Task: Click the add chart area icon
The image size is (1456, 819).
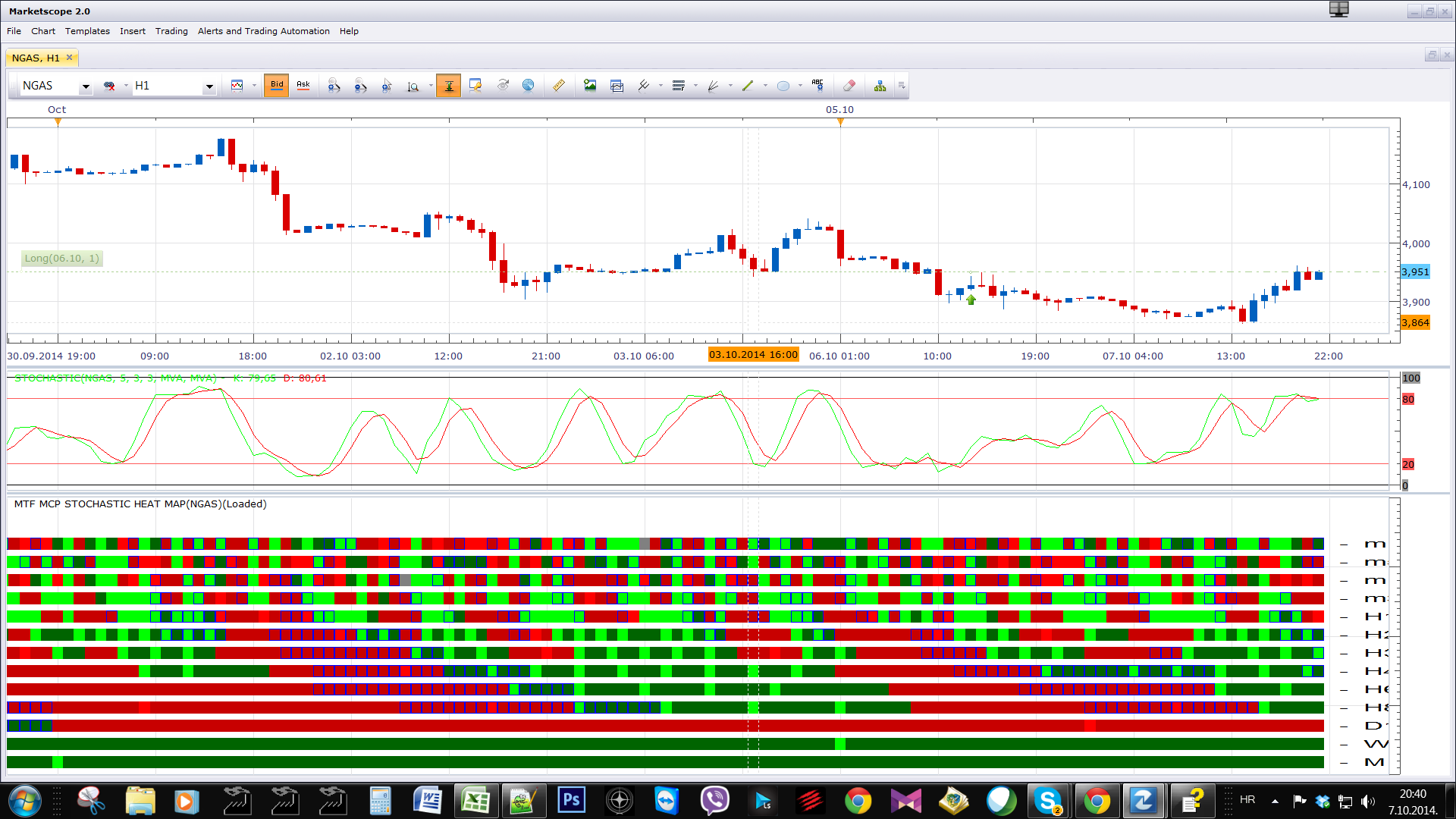Action: (x=617, y=86)
